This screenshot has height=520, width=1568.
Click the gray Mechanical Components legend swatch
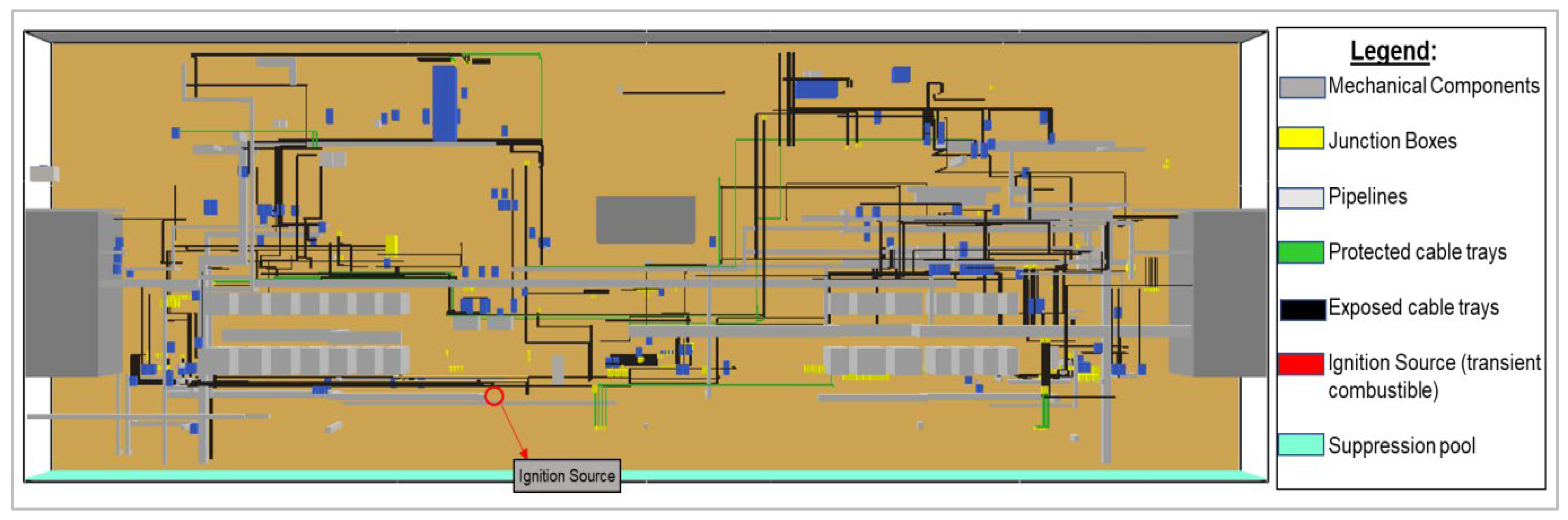click(1301, 87)
